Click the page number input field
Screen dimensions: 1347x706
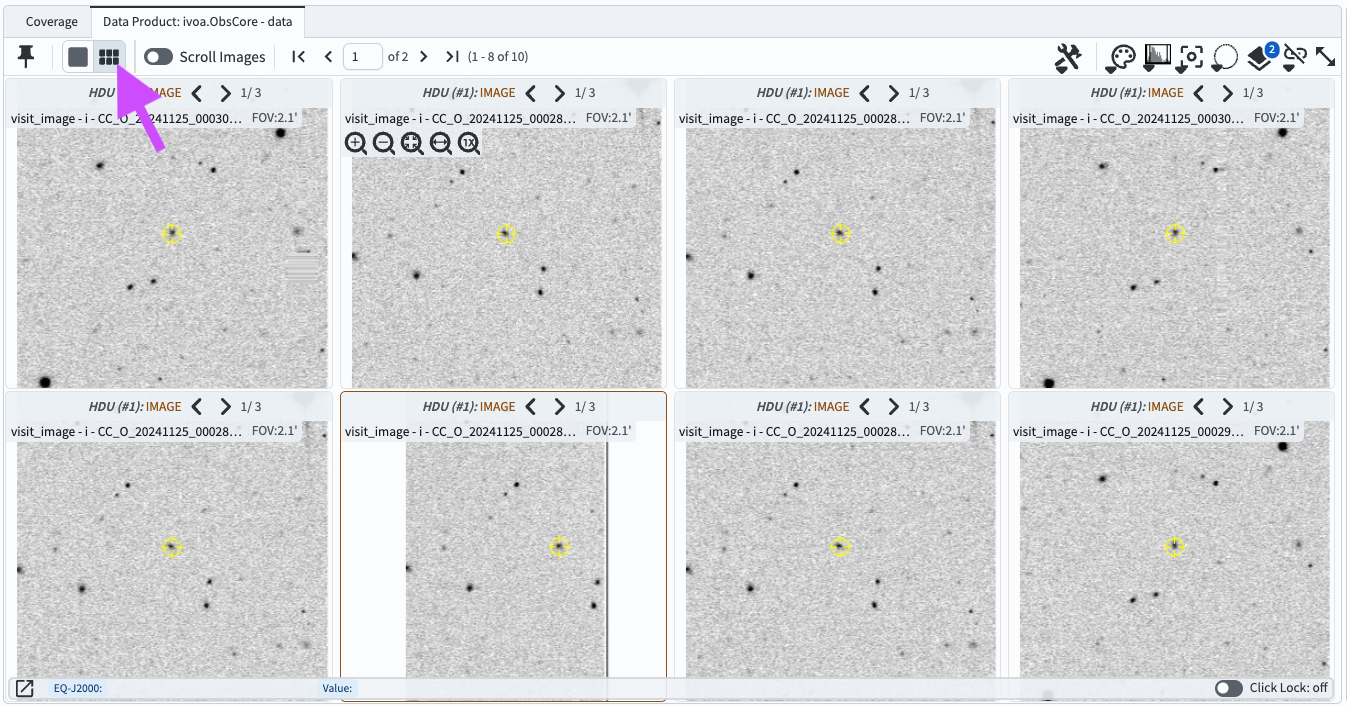(361, 56)
